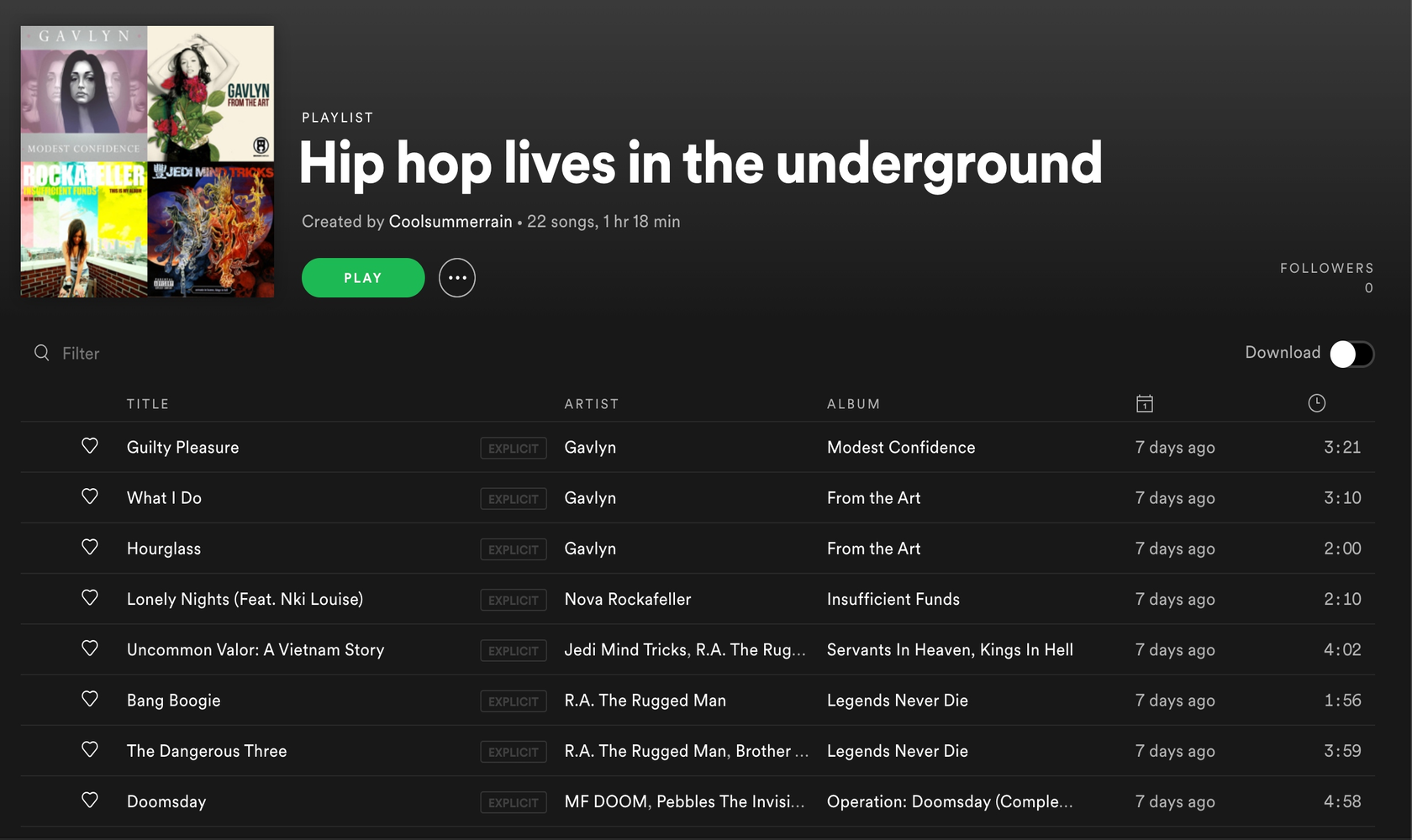1412x840 pixels.
Task: Heart the Lonely Nights track
Action: pos(90,598)
